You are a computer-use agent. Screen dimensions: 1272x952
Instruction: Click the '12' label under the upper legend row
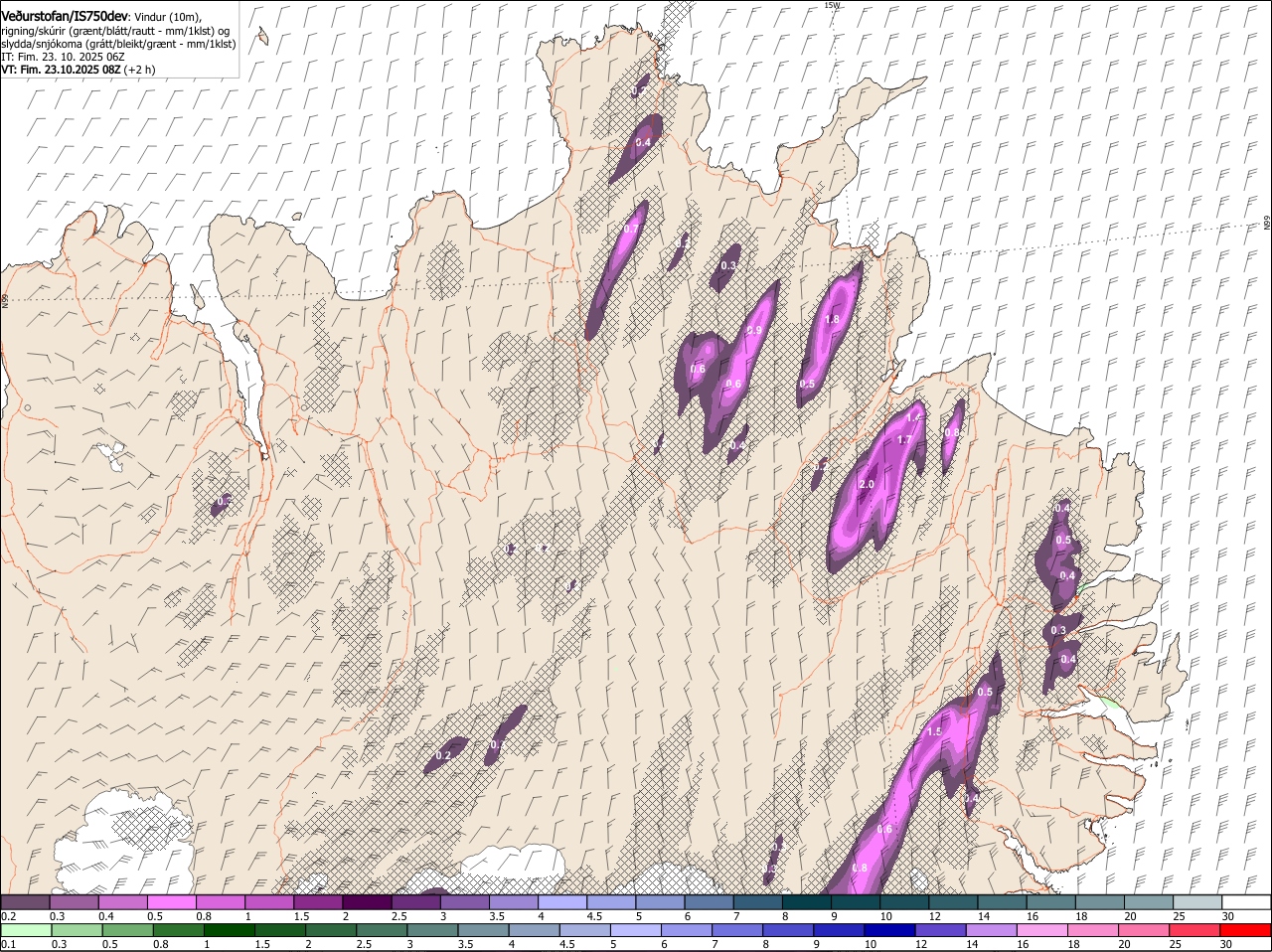click(x=934, y=916)
